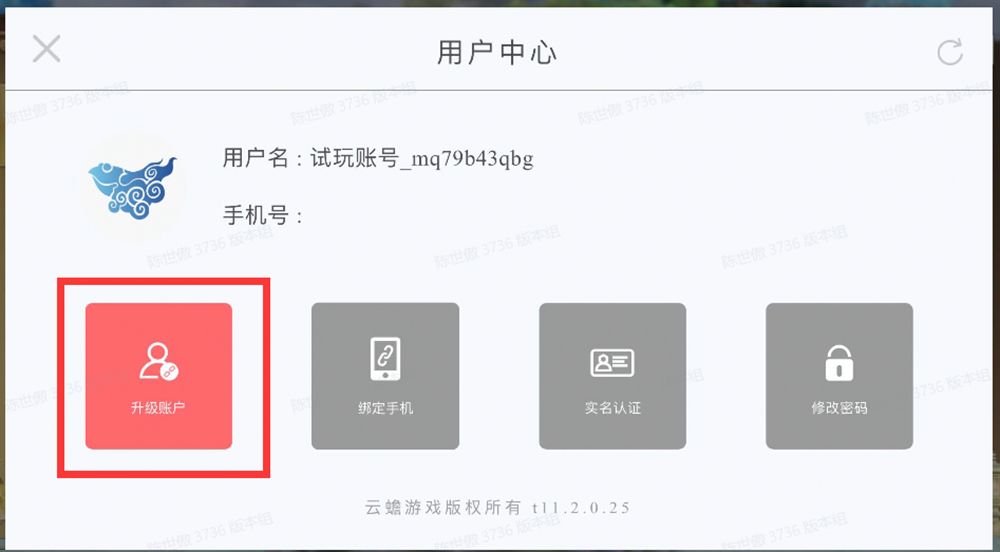Click the refresh arrow icon at top right
Image resolution: width=1000 pixels, height=552 pixels.
950,52
